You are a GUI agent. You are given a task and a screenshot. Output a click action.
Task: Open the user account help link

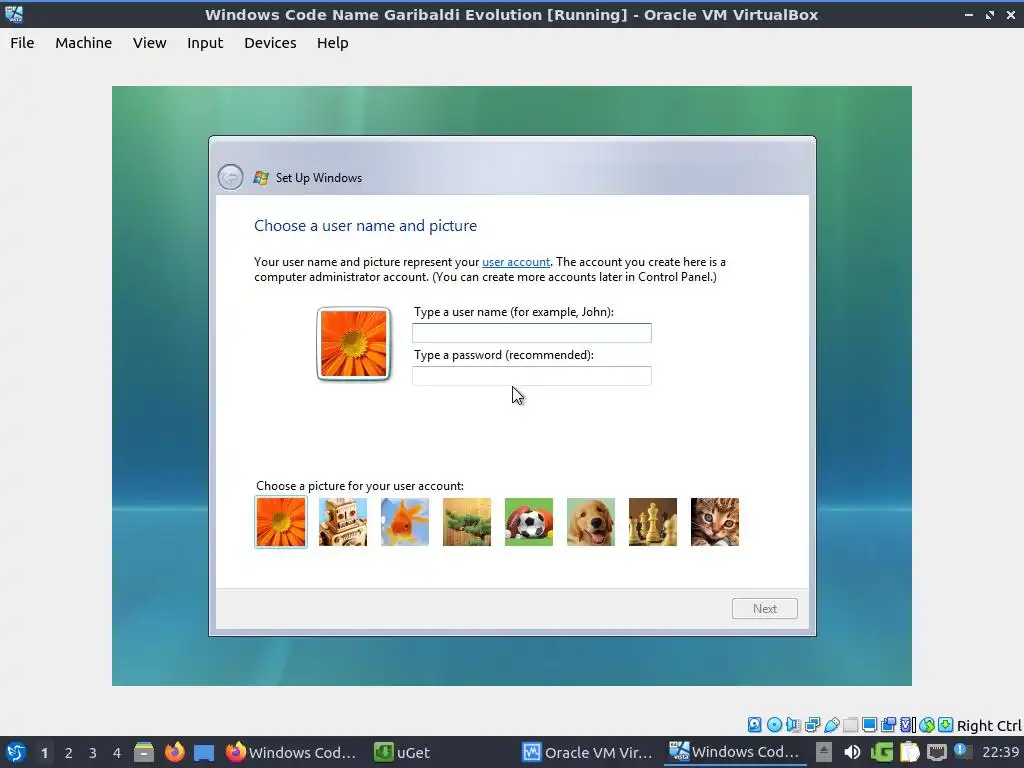coord(516,262)
